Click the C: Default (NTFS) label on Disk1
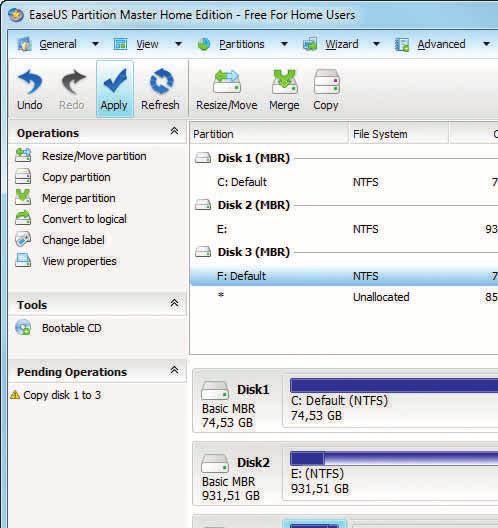The image size is (498, 528). (x=339, y=401)
